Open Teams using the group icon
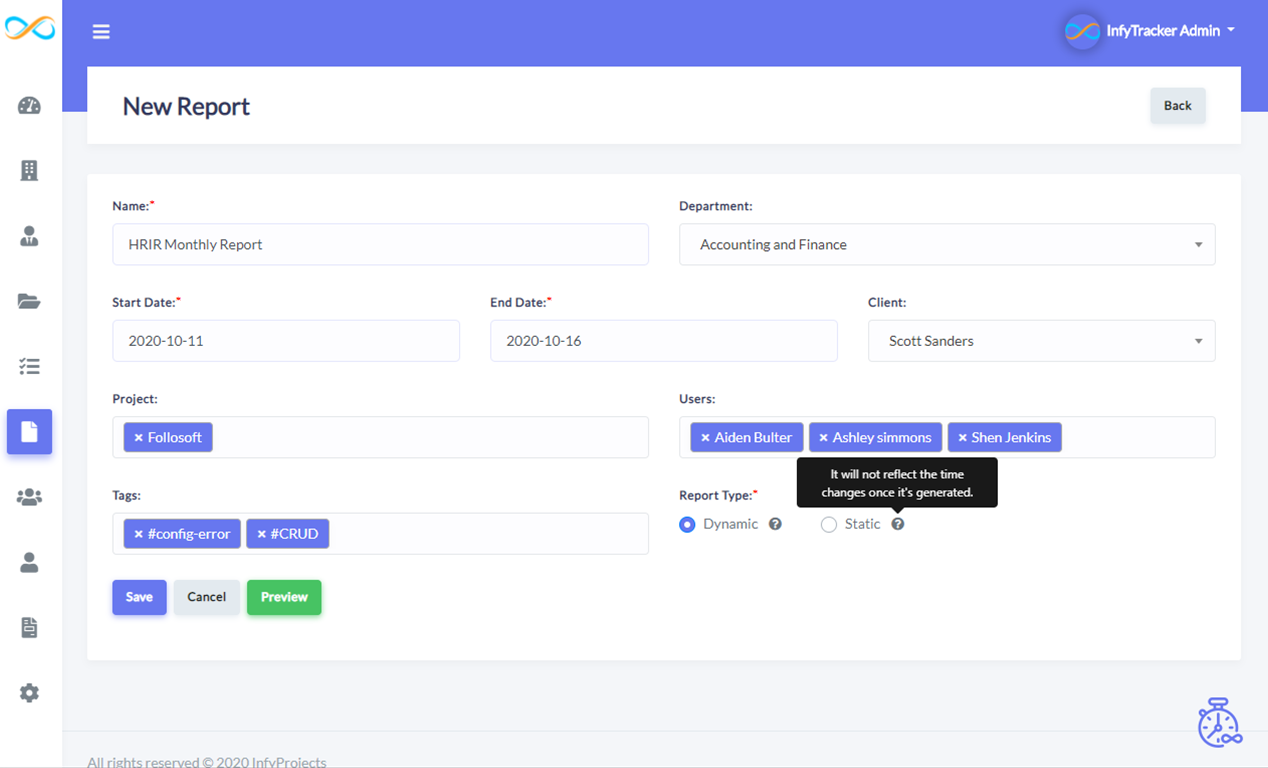 coord(30,496)
